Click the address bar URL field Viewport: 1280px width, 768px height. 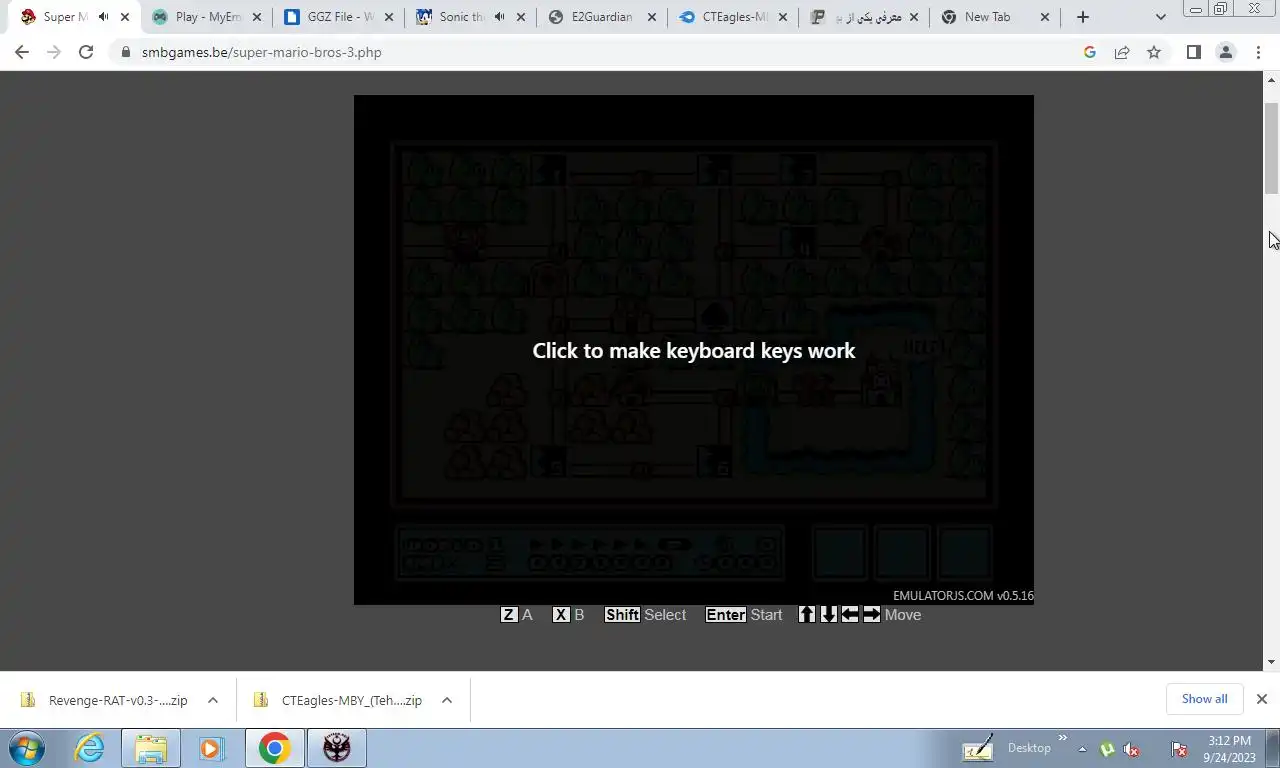[600, 52]
